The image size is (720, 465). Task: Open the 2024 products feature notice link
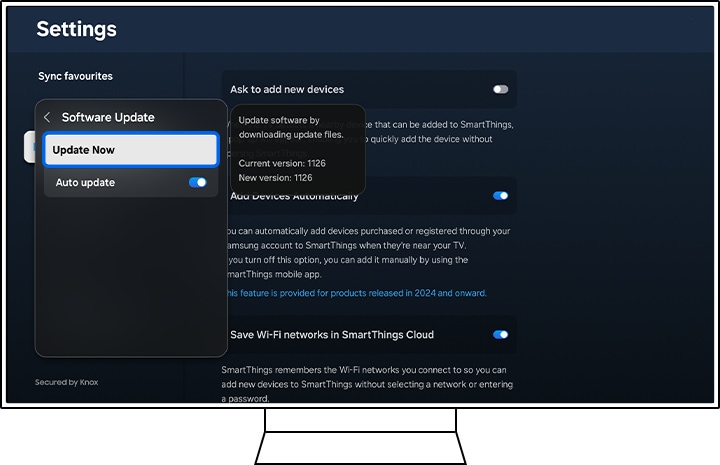(356, 293)
